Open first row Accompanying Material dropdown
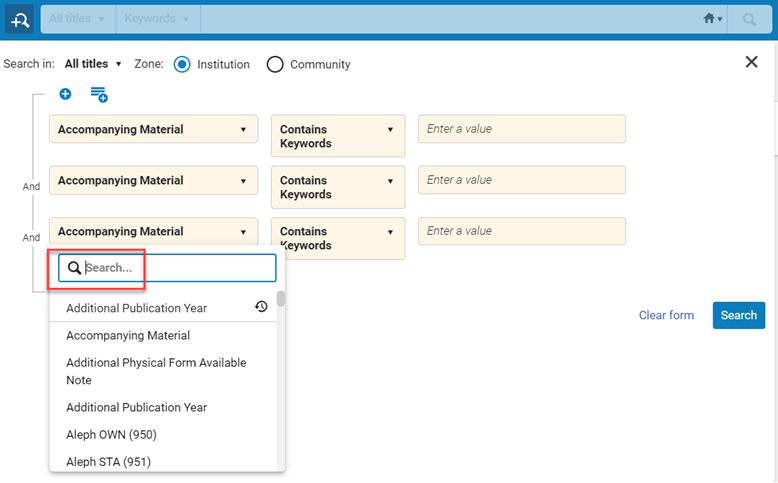778x483 pixels. 153,129
